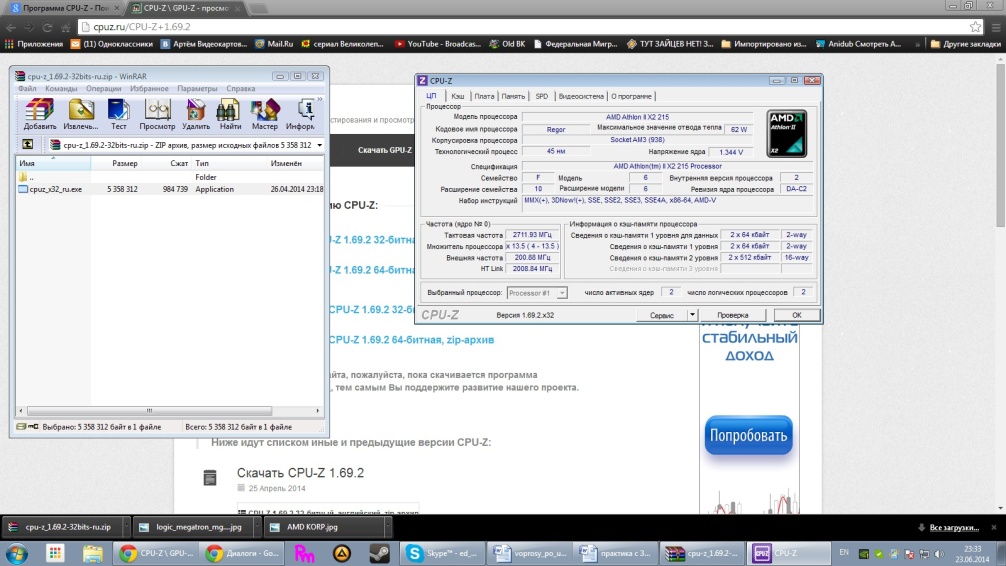1006x566 pixels.
Task: Open the Избранное menu in WinRAR
Action: click(x=149, y=89)
